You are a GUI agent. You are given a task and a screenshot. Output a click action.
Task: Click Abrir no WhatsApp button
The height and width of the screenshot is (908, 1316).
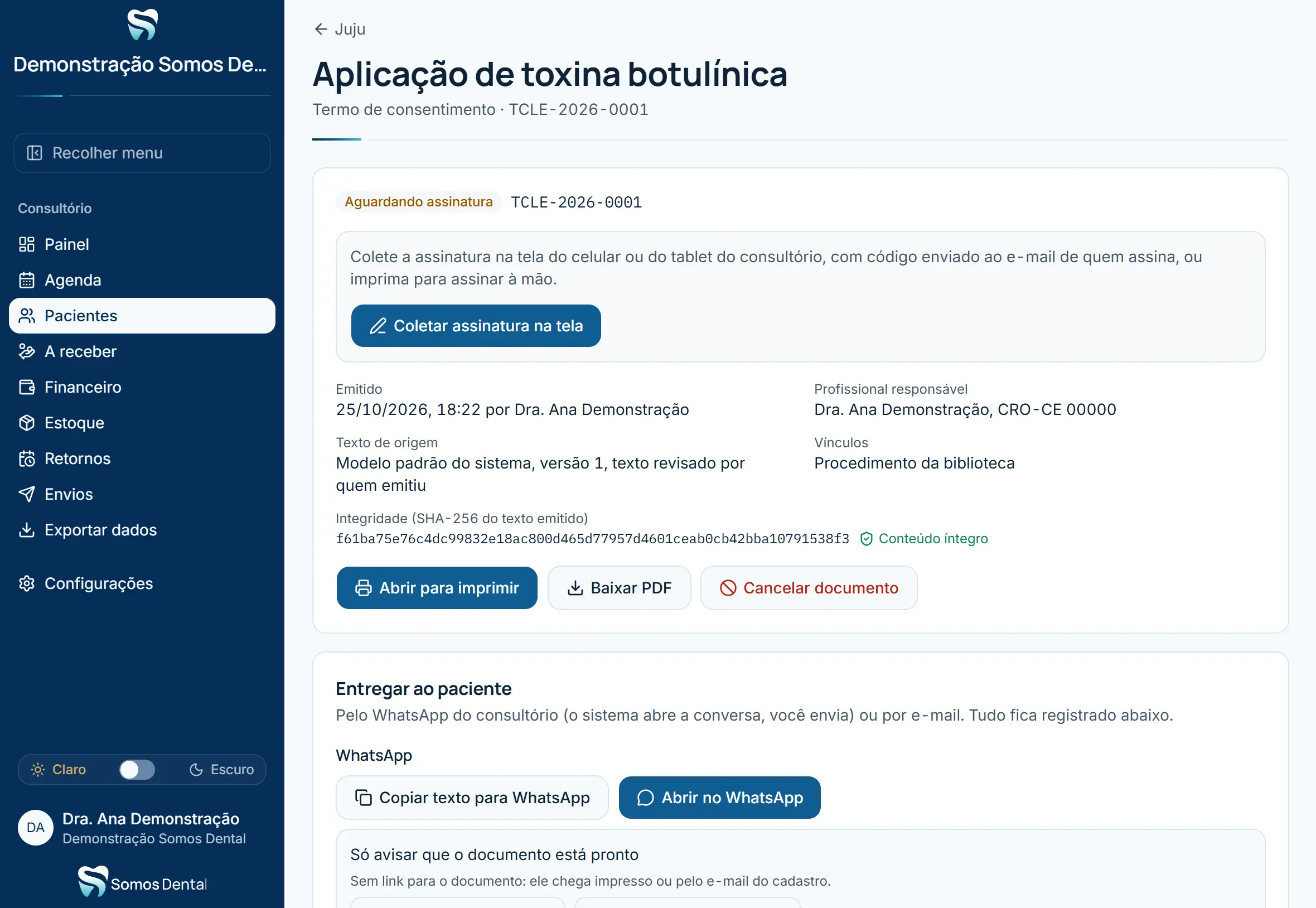[719, 798]
